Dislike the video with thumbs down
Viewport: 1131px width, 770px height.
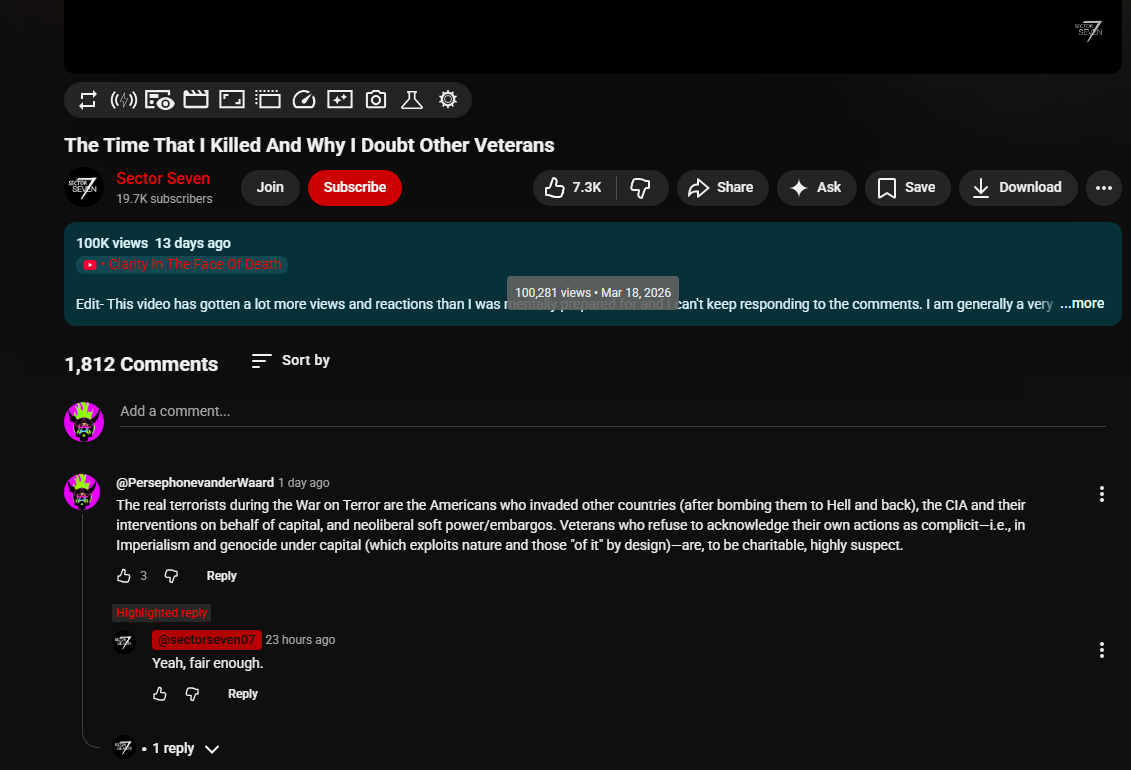[x=642, y=187]
